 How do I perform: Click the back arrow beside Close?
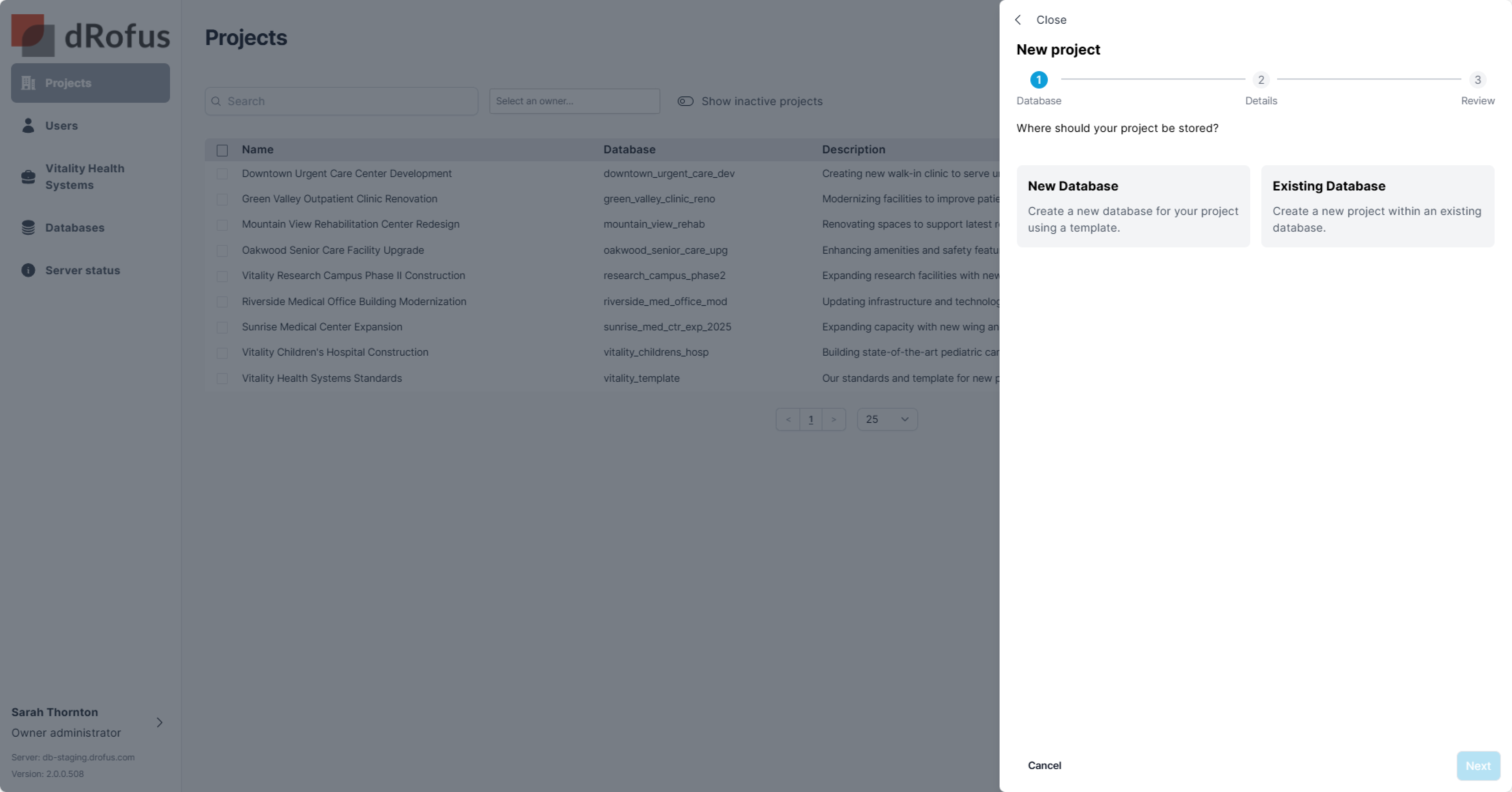click(x=1019, y=19)
